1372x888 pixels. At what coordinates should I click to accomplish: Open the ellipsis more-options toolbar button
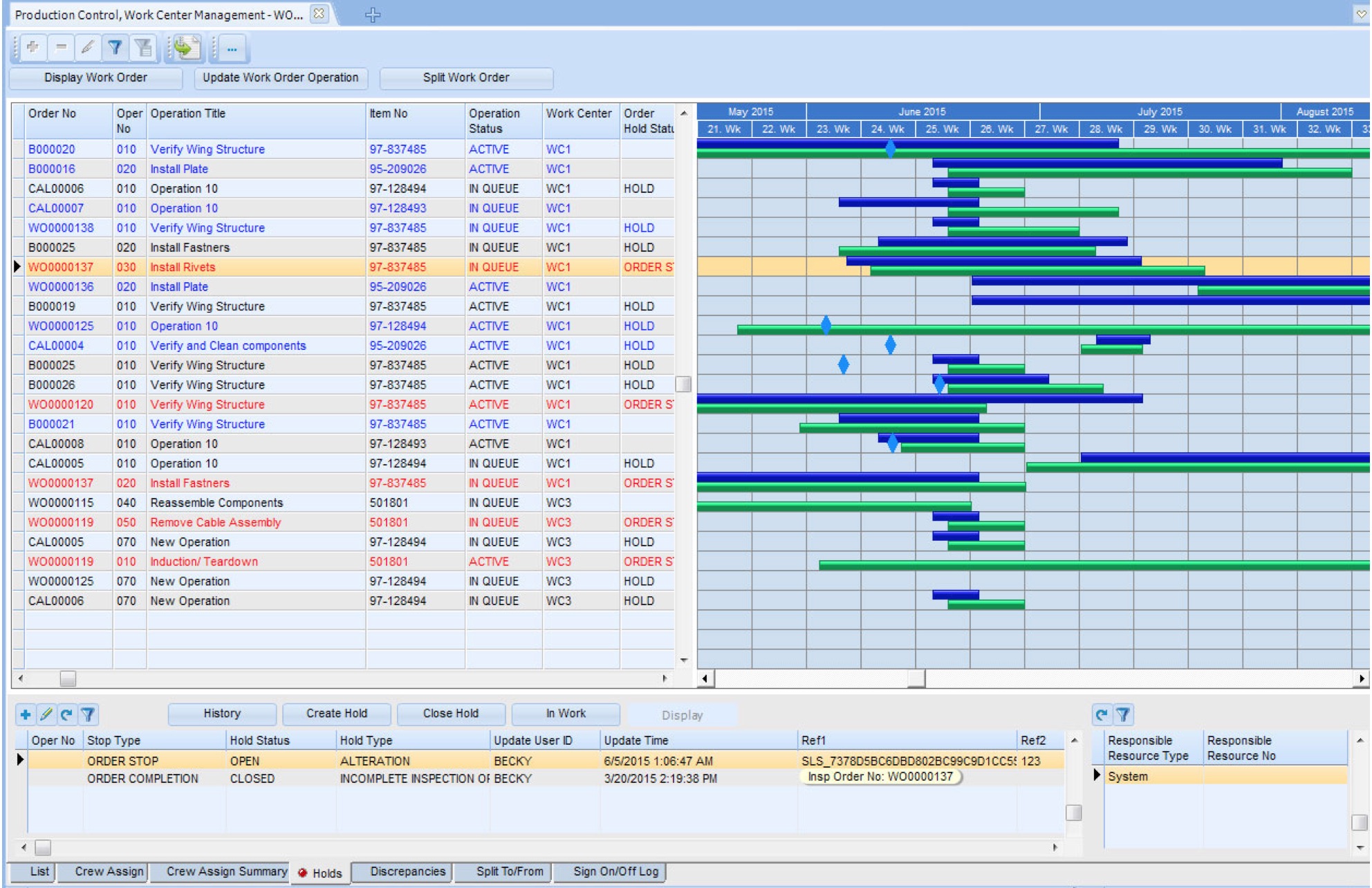click(232, 48)
